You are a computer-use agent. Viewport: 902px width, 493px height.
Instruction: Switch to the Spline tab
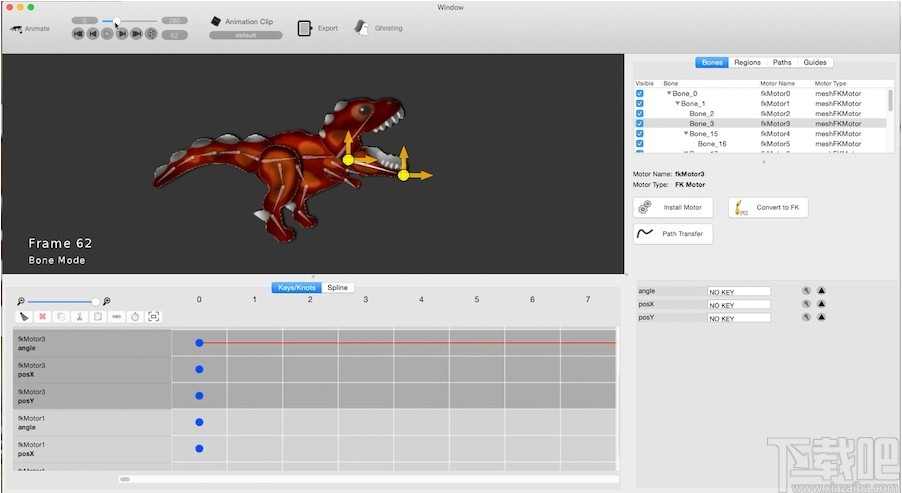pos(338,288)
